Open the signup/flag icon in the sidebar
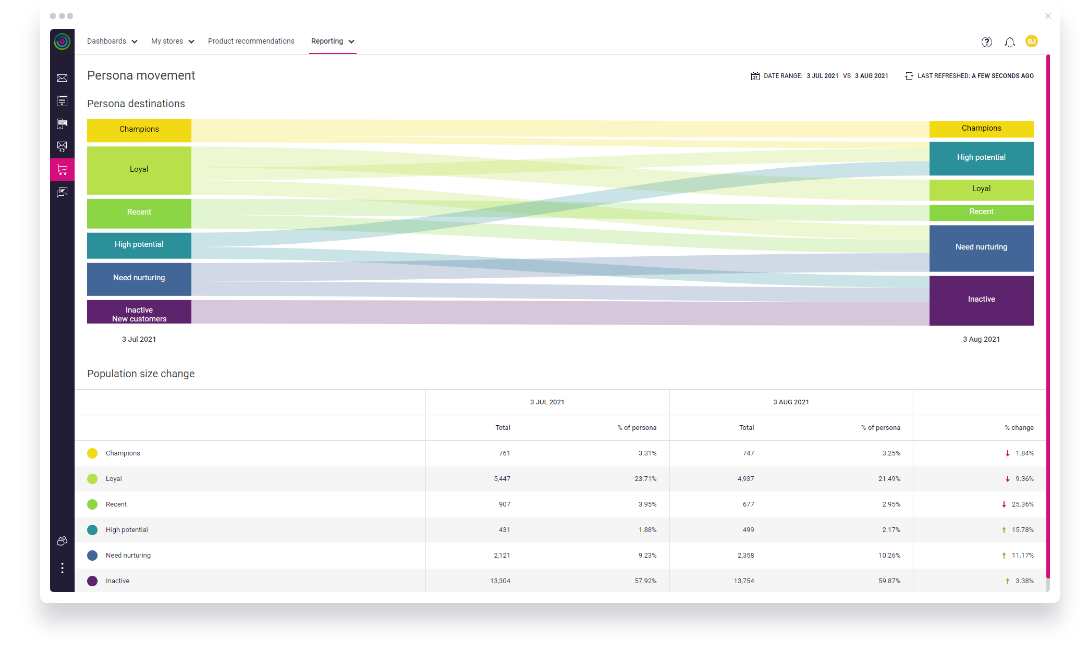Image resolution: width=1080 pixels, height=650 pixels. tap(62, 123)
